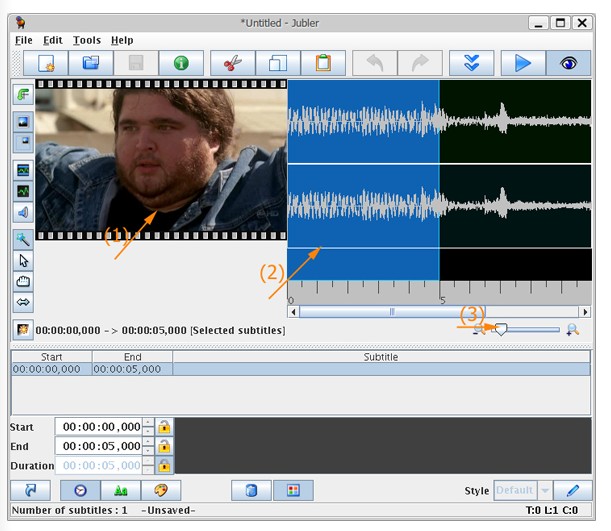Click the End time input field
611x531 pixels.
[99, 446]
